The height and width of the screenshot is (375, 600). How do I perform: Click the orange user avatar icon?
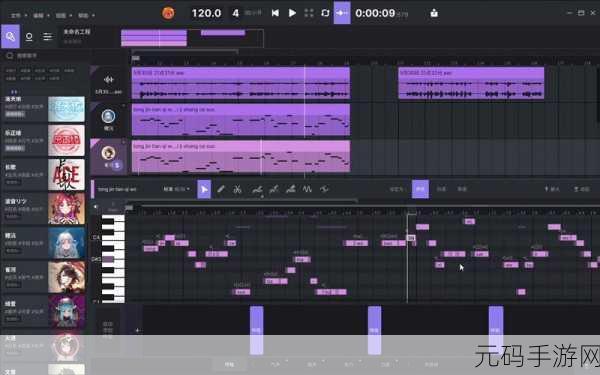click(168, 13)
